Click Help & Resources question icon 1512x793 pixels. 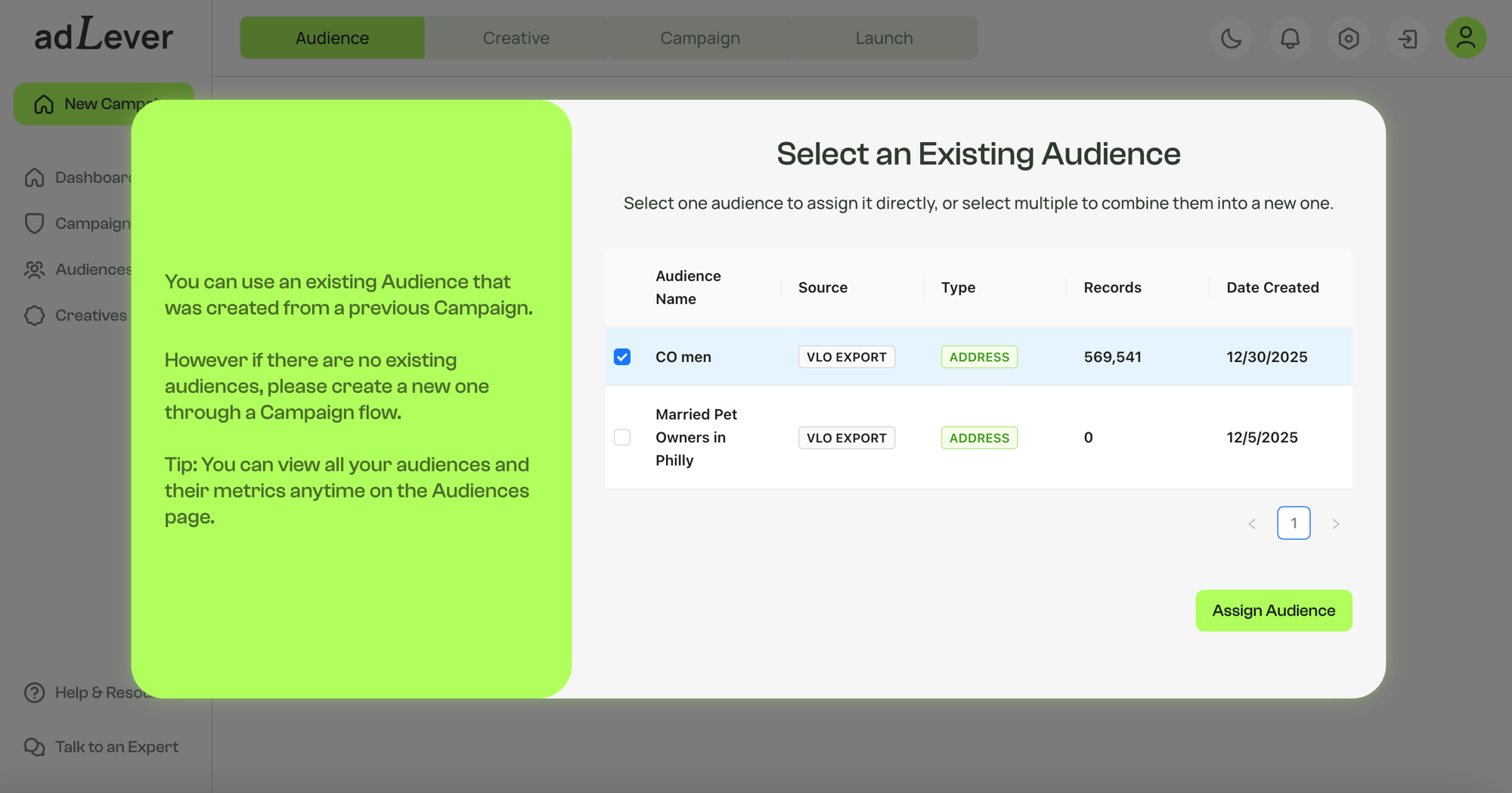pyautogui.click(x=35, y=692)
